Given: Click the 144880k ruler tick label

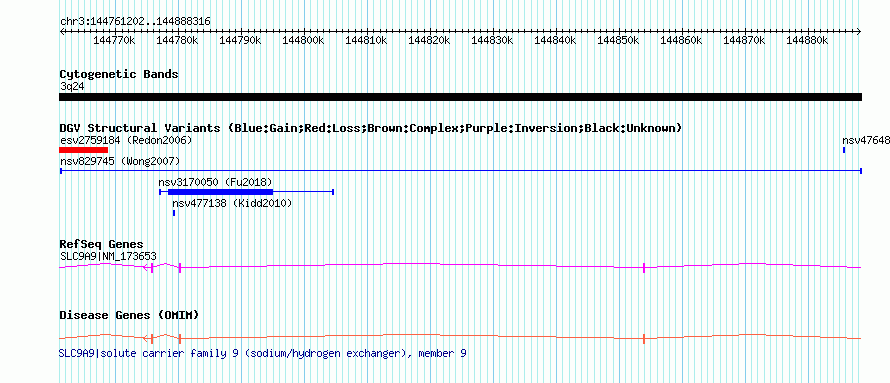Looking at the screenshot, I should pos(807,40).
